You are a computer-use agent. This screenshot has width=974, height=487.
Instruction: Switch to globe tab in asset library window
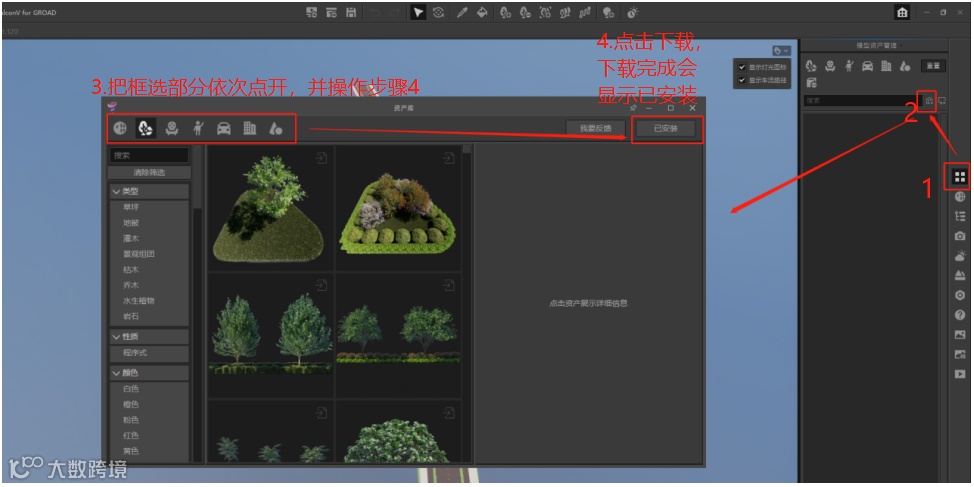tap(120, 129)
